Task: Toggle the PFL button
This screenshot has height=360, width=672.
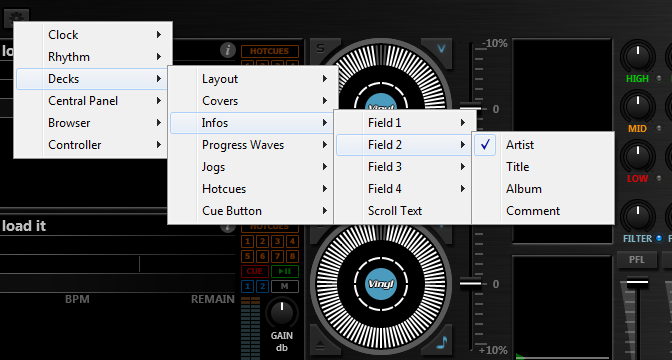Action: [x=637, y=260]
